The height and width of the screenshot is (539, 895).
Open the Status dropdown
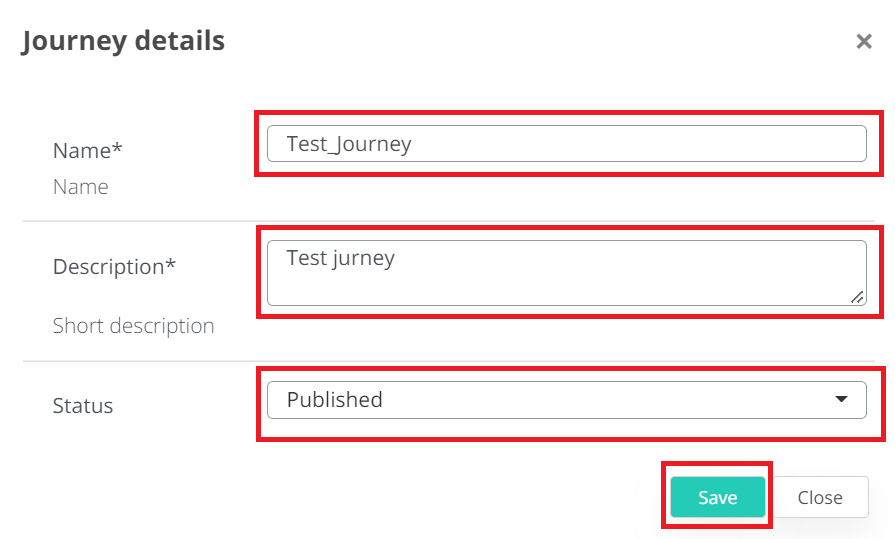coord(566,400)
